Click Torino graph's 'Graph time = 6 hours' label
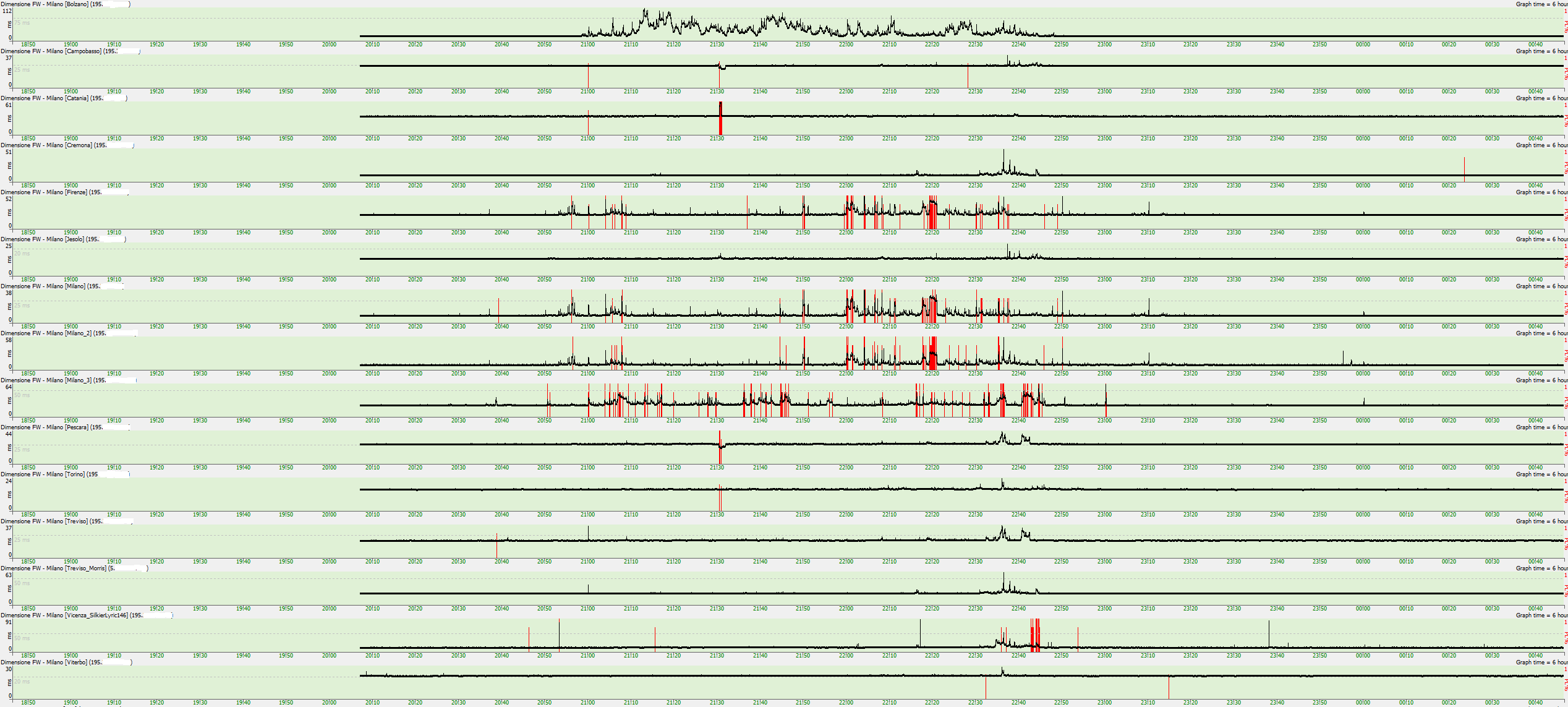 (x=1541, y=474)
